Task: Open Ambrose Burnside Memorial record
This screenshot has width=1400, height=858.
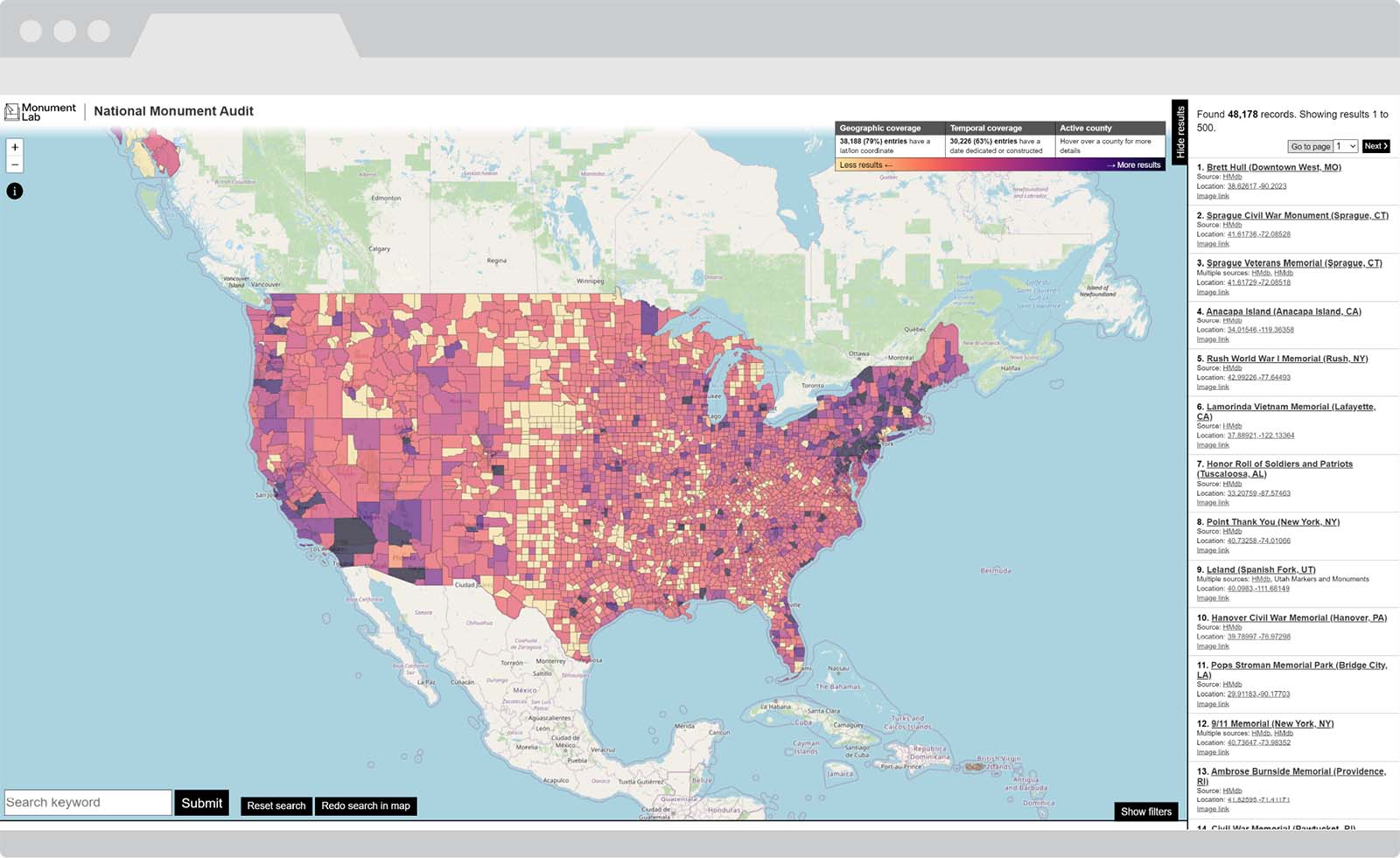Action: 1291,776
